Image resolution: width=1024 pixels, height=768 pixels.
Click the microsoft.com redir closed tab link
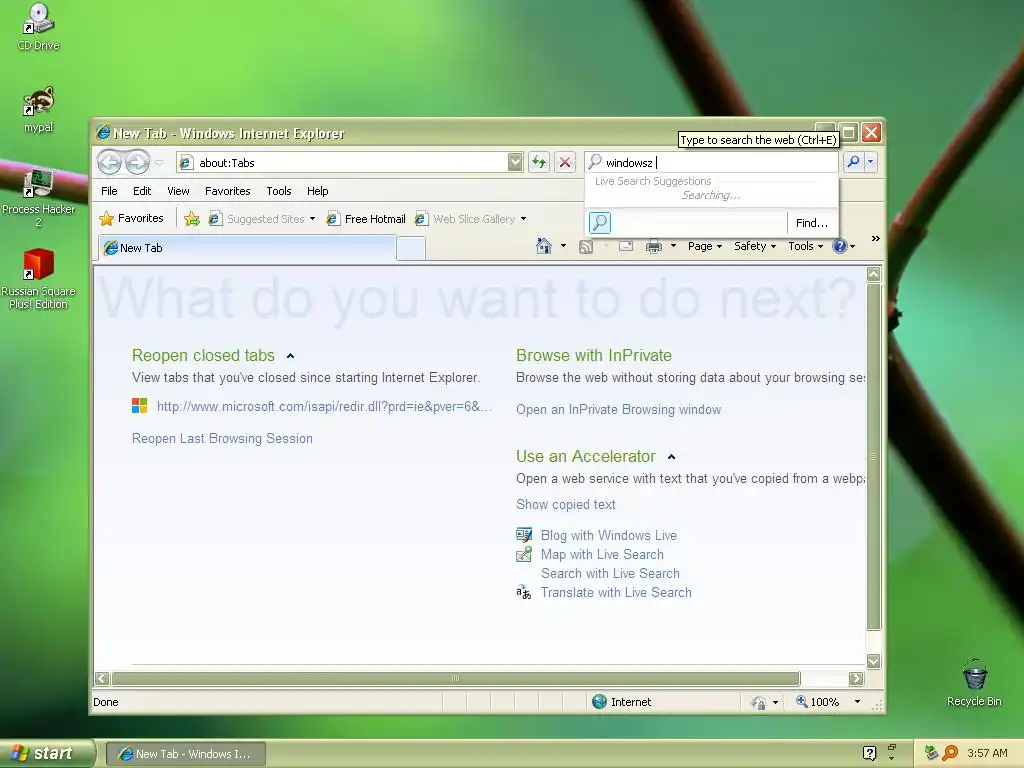click(324, 406)
